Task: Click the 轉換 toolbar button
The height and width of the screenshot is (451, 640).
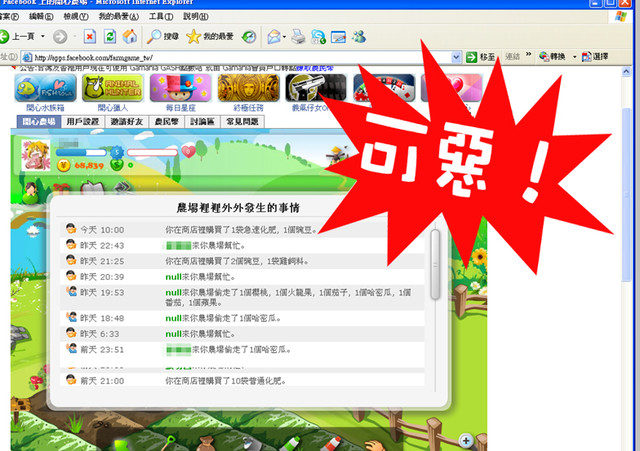Action: pos(552,57)
